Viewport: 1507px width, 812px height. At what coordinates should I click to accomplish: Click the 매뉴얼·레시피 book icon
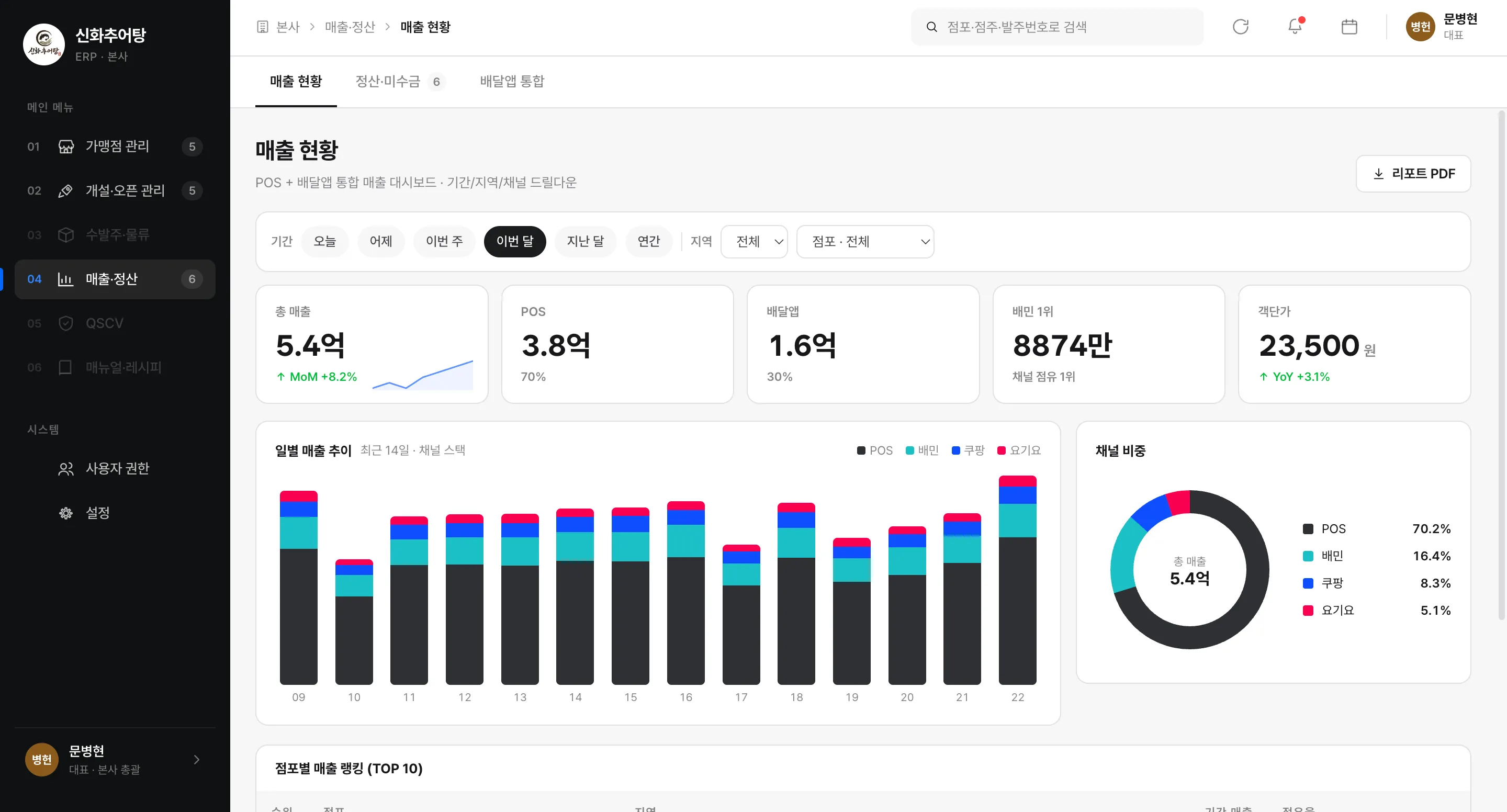pyautogui.click(x=65, y=367)
